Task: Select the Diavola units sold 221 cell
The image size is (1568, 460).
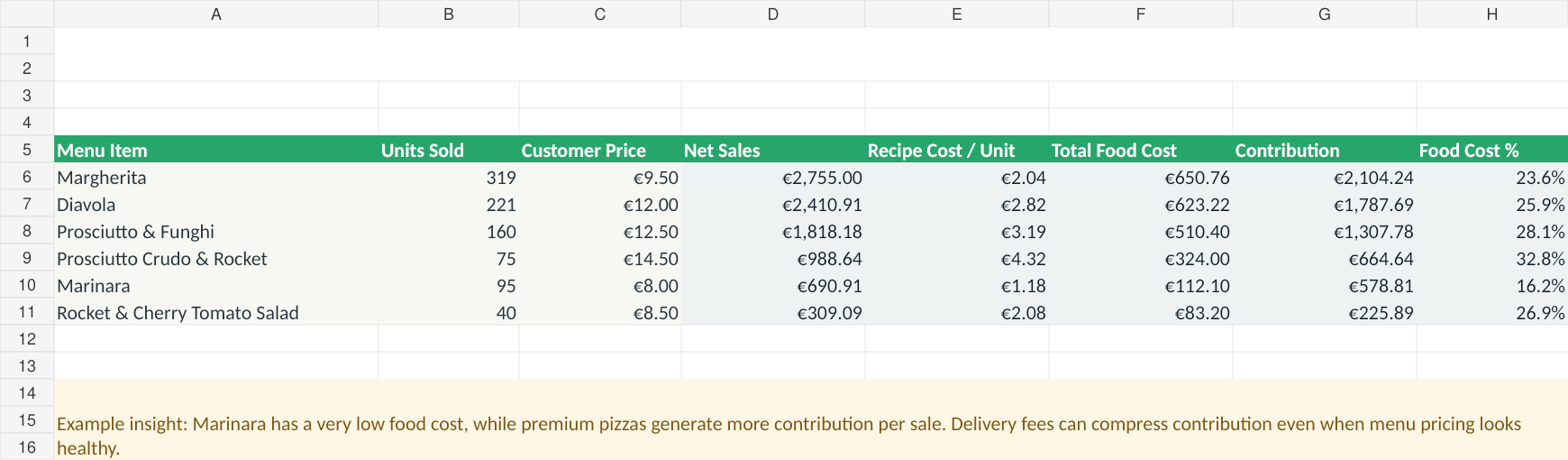Action: 449,204
